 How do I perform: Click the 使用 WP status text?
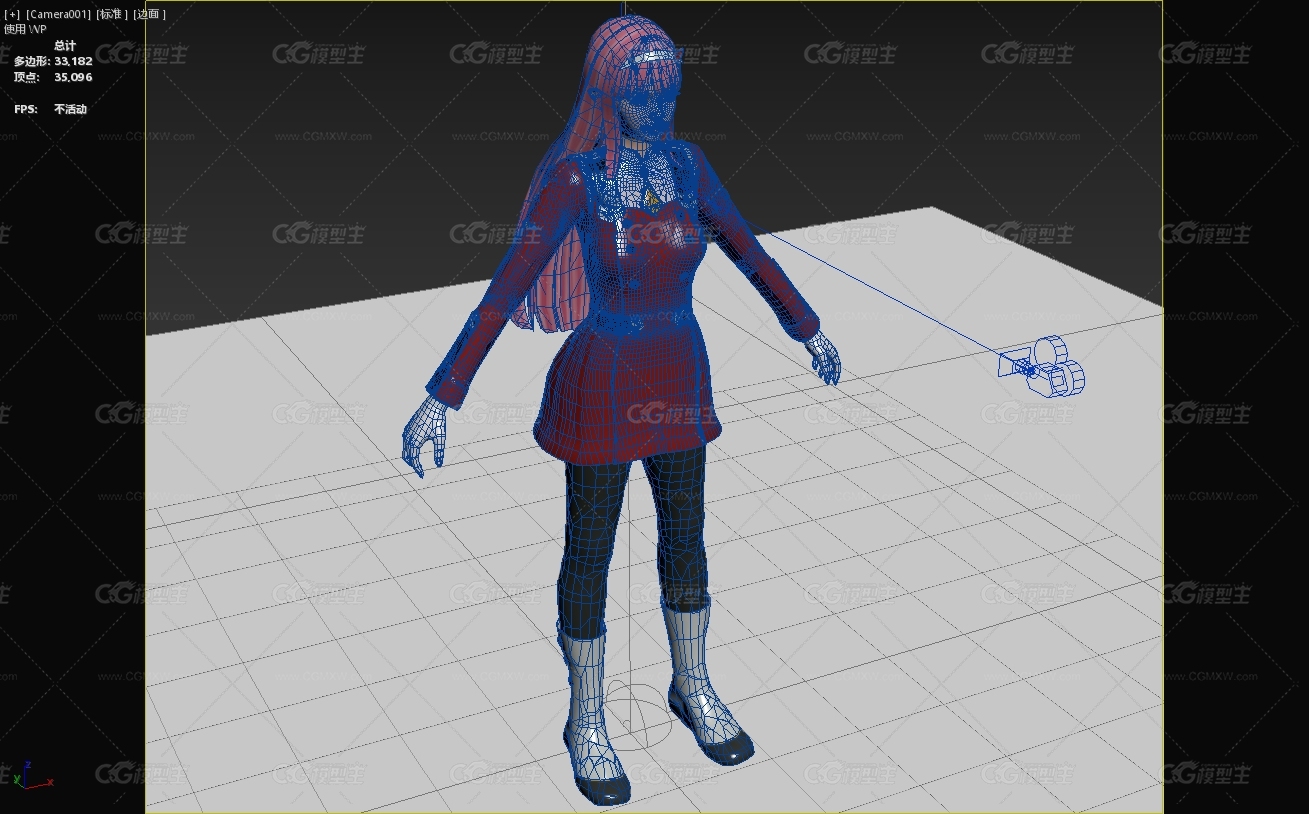[25, 29]
